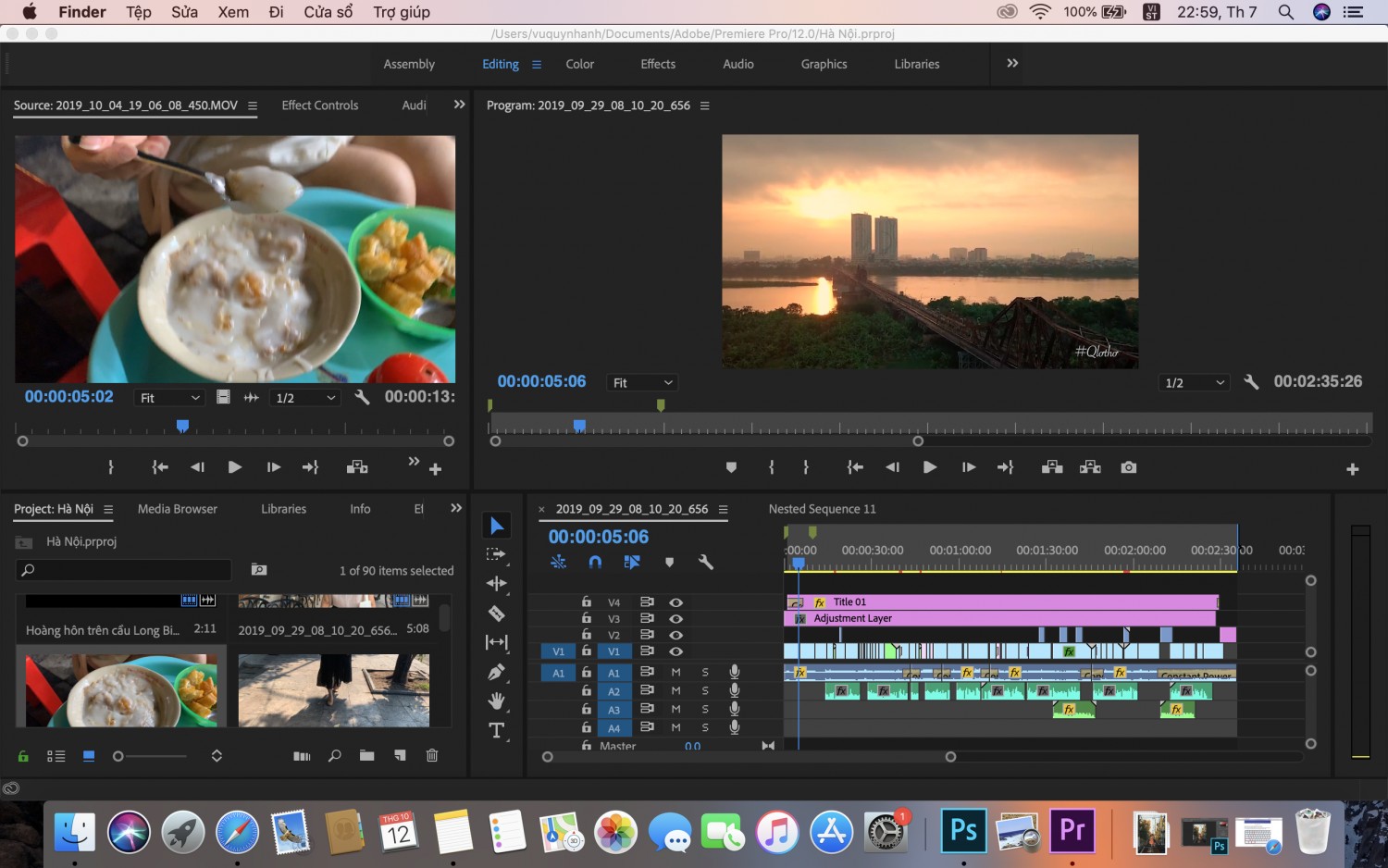
Task: Toggle snap in timeline
Action: pyautogui.click(x=595, y=562)
